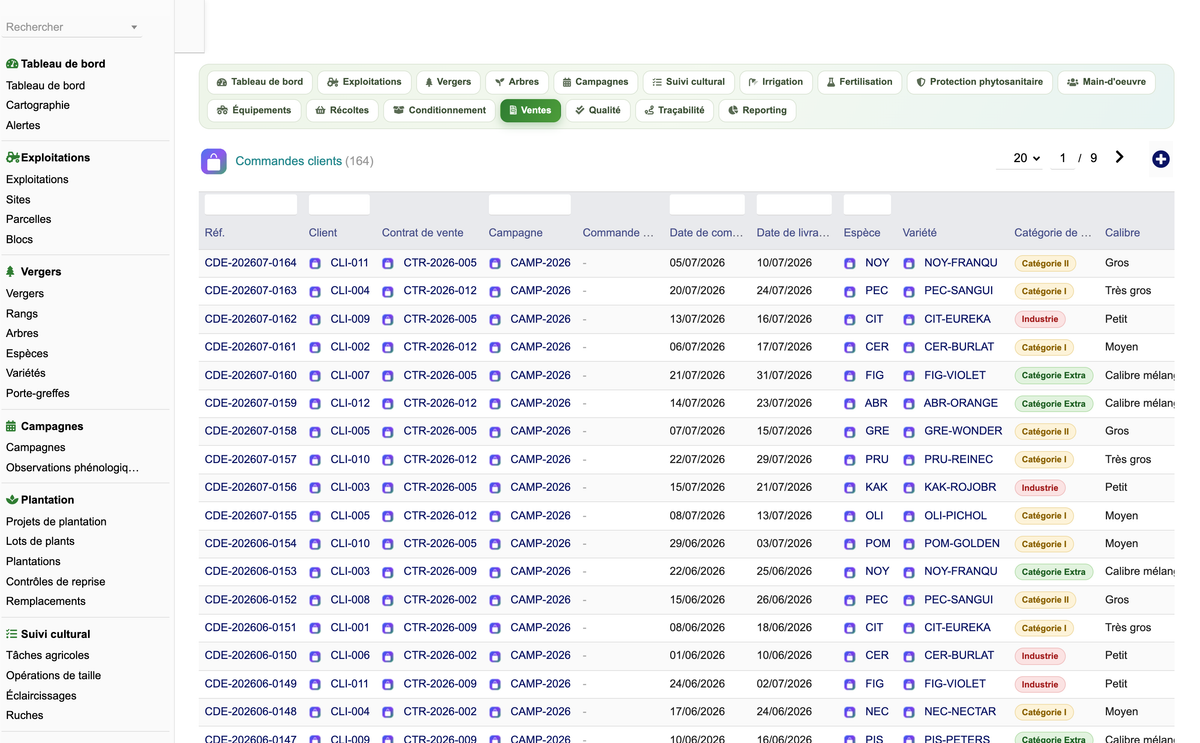Open Observations phénologiques in the sidebar
This screenshot has height=743, width=1200.
[x=72, y=467]
